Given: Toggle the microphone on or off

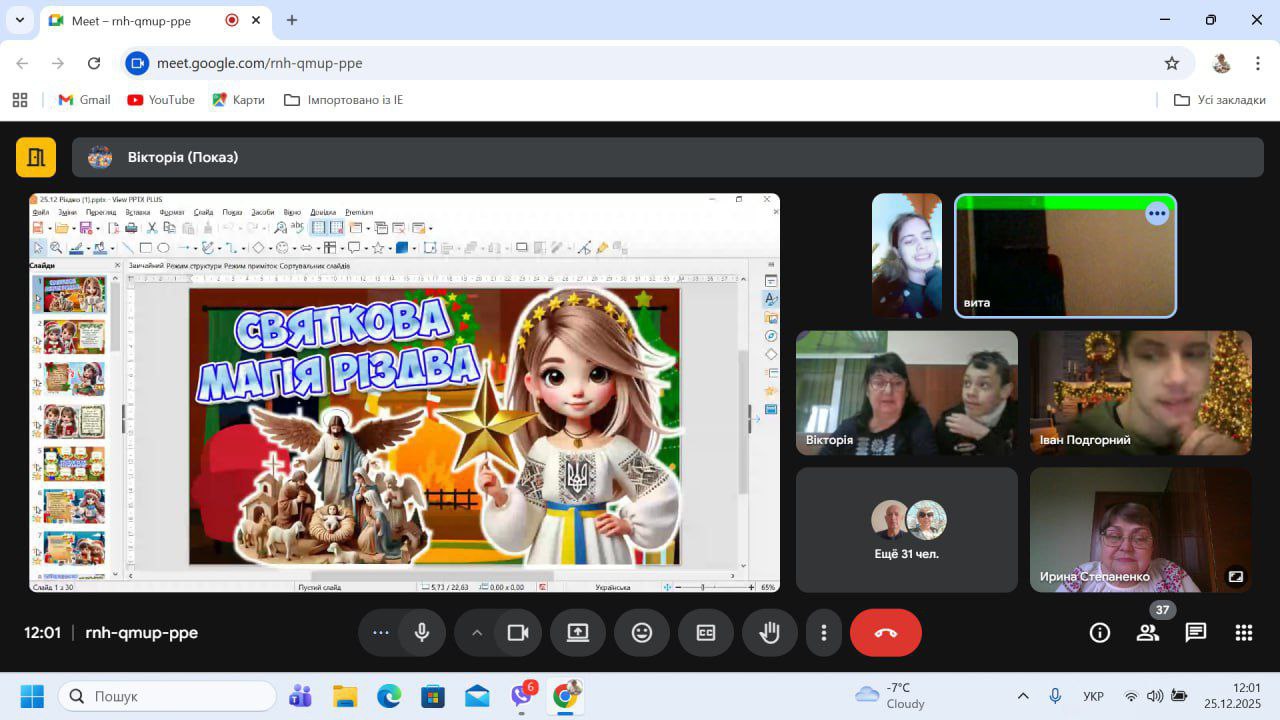Looking at the screenshot, I should click(422, 633).
